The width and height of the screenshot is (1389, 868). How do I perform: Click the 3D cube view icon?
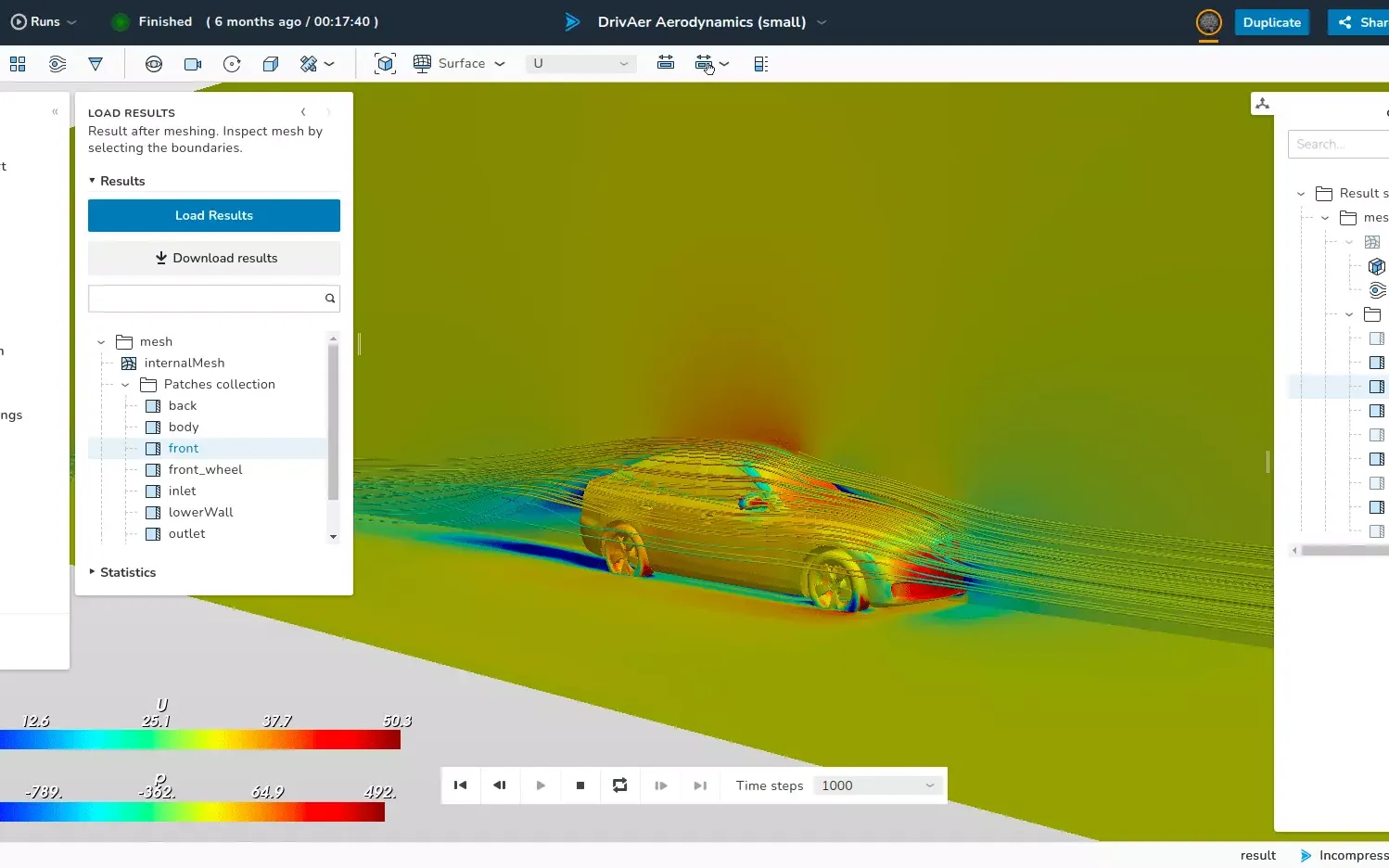[x=271, y=64]
